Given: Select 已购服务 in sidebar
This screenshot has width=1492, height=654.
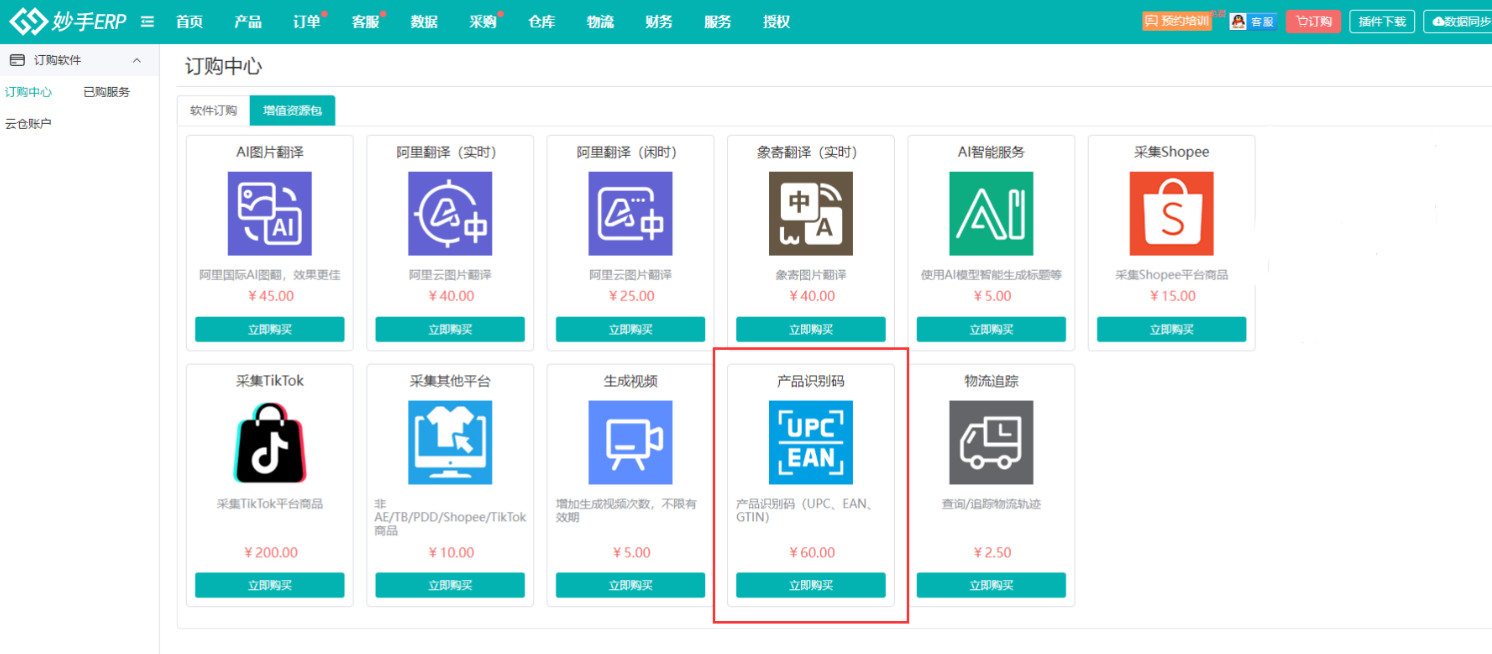Looking at the screenshot, I should pos(107,92).
